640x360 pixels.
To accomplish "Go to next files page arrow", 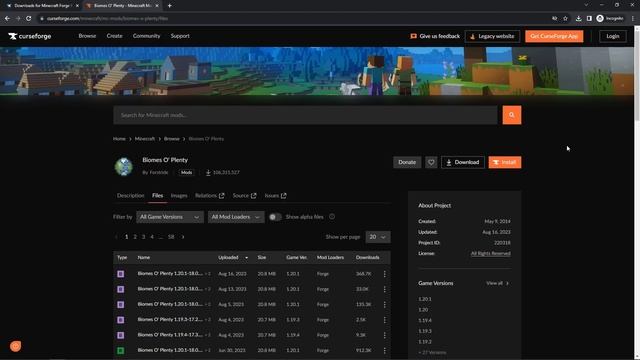I will 183,237.
